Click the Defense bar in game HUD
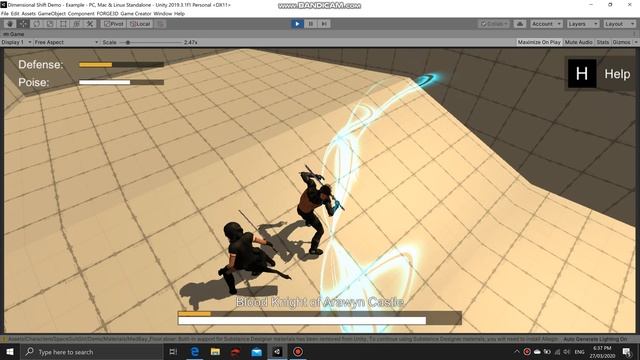Image resolution: width=640 pixels, height=360 pixels. [122, 64]
